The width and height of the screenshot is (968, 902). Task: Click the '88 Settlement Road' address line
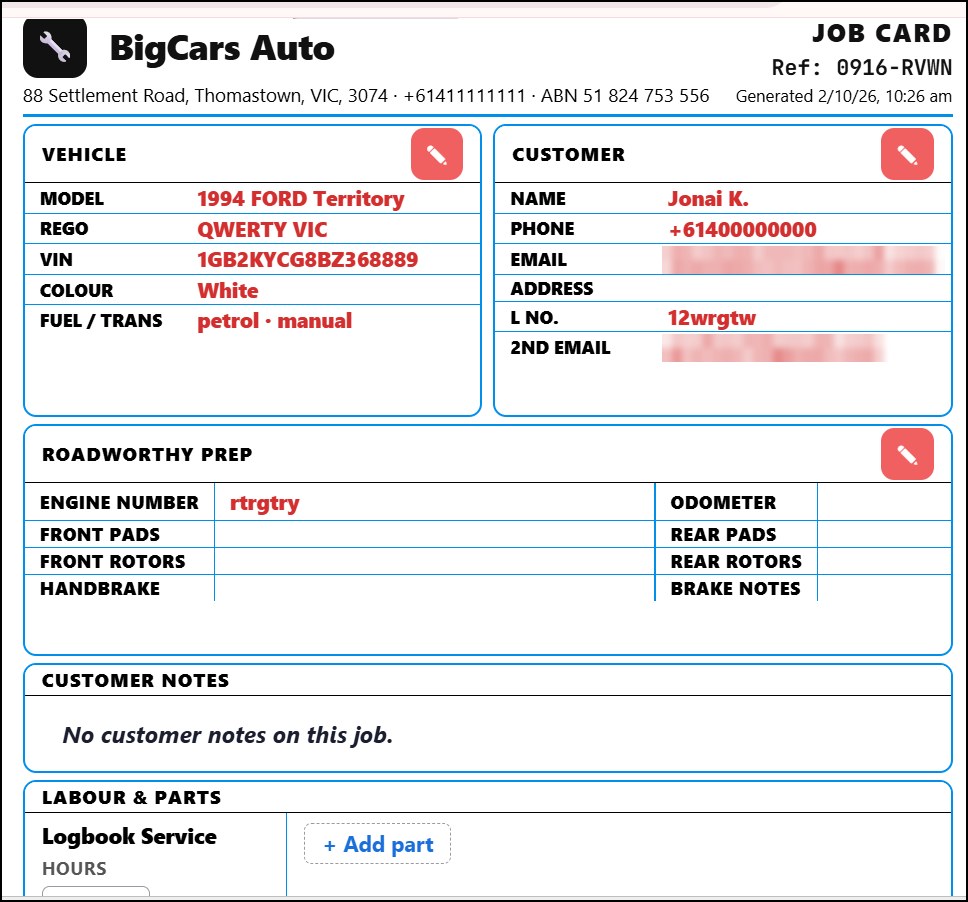[x=366, y=96]
